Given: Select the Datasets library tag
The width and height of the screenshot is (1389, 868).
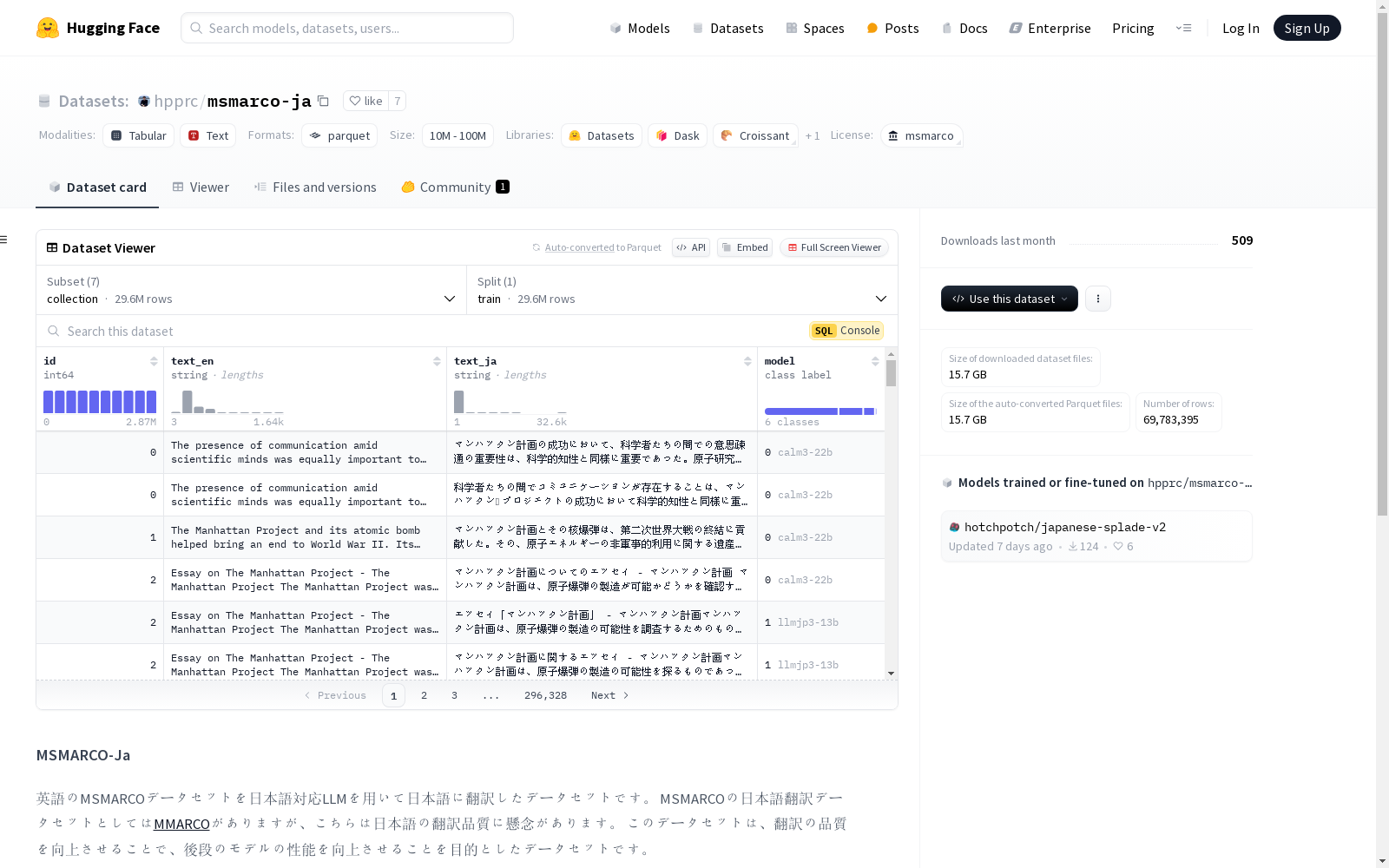Looking at the screenshot, I should pos(602,135).
